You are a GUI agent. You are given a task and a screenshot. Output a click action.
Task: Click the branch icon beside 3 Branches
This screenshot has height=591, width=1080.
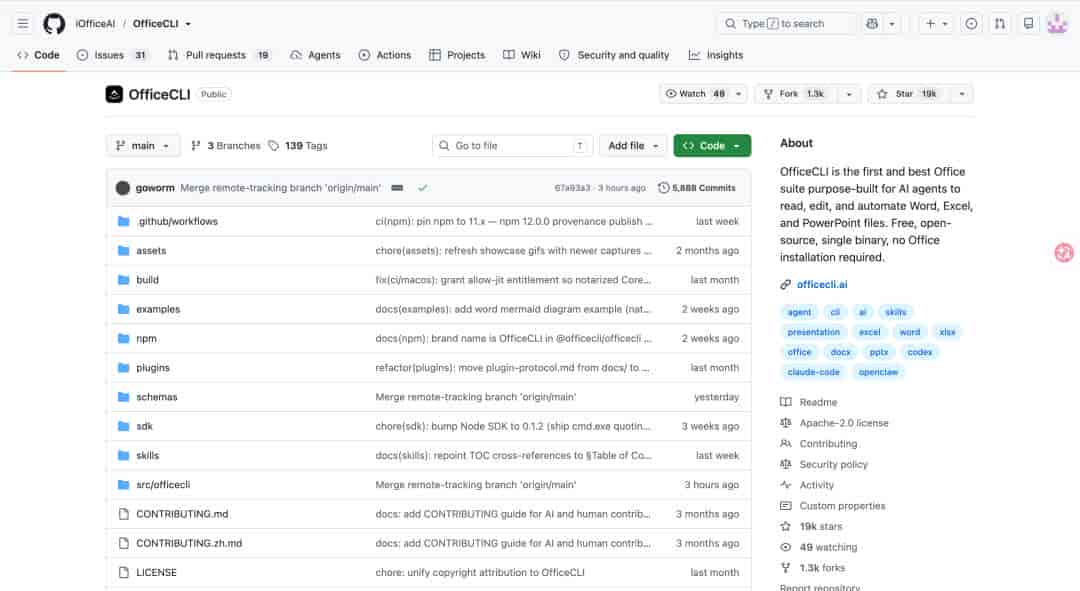tap(196, 146)
